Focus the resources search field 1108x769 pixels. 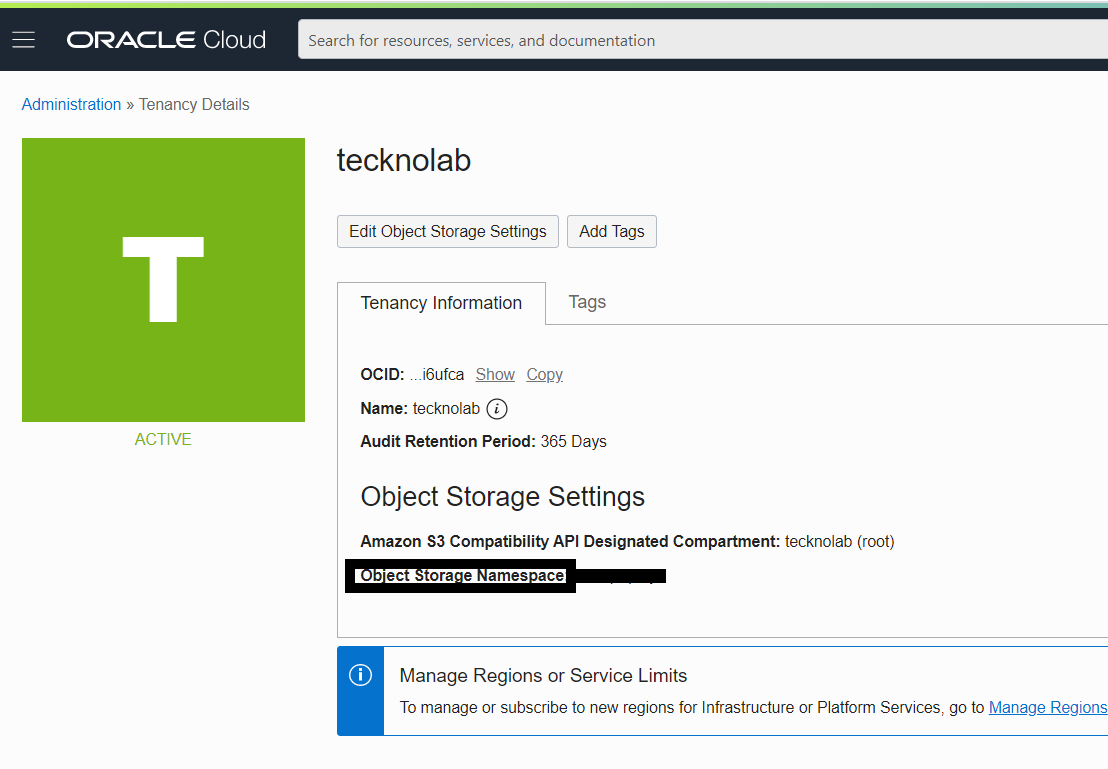tap(703, 40)
